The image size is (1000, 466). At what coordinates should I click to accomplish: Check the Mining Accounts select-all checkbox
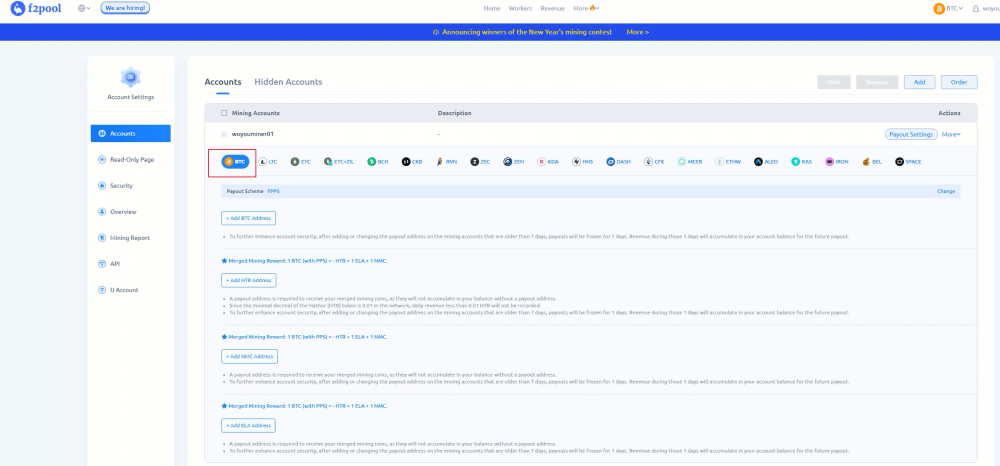click(x=224, y=113)
